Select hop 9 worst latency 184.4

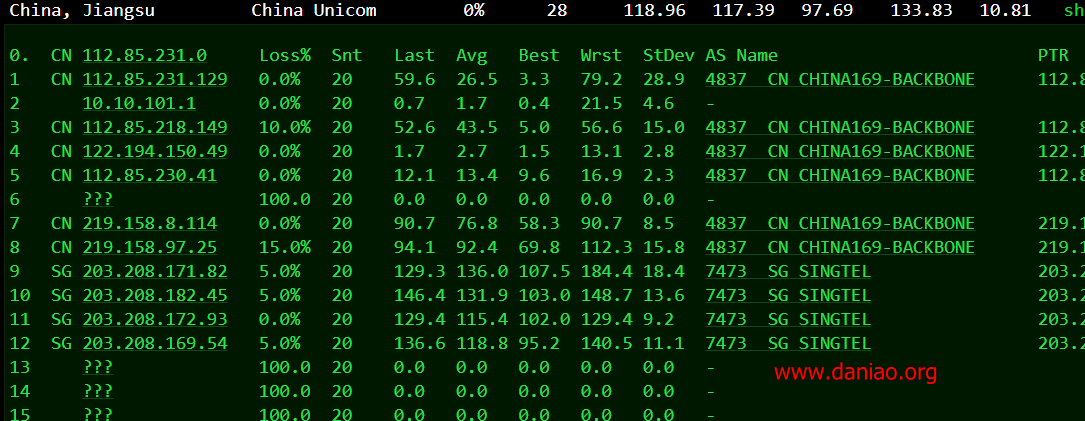click(x=607, y=271)
